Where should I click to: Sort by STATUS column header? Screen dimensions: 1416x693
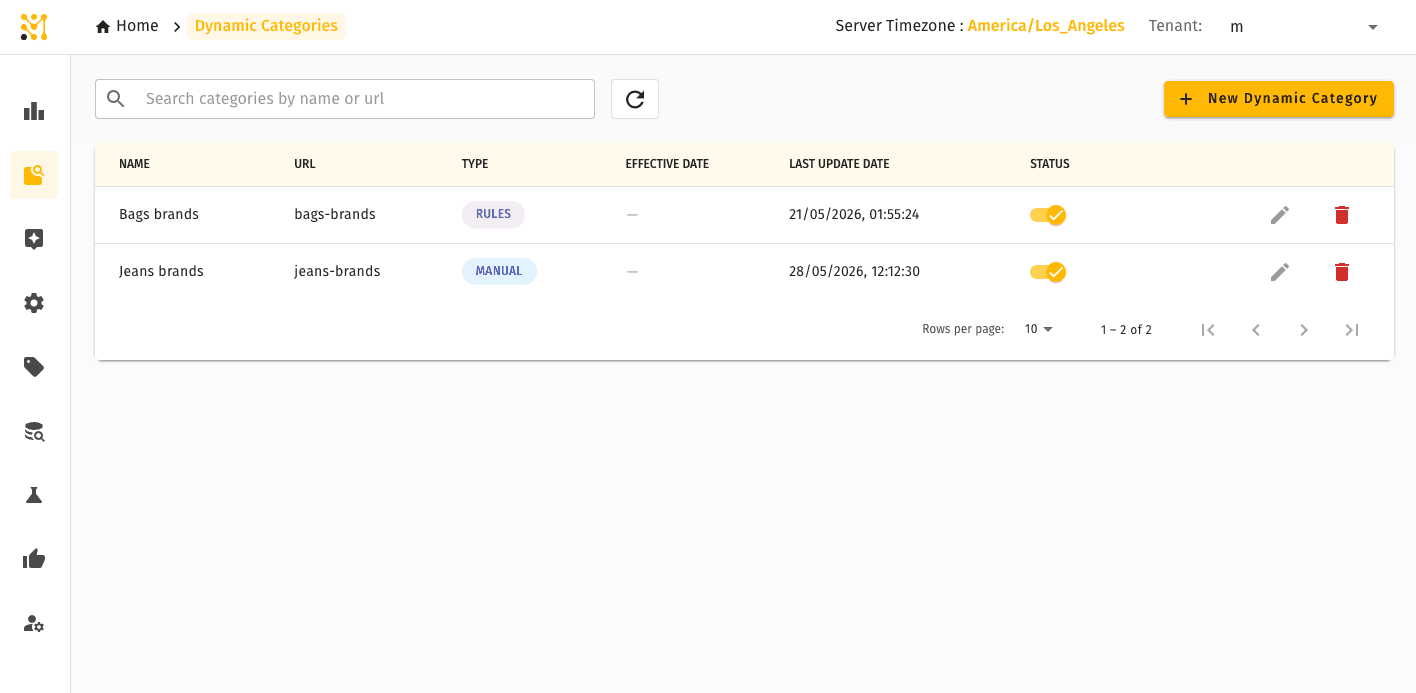(x=1050, y=164)
